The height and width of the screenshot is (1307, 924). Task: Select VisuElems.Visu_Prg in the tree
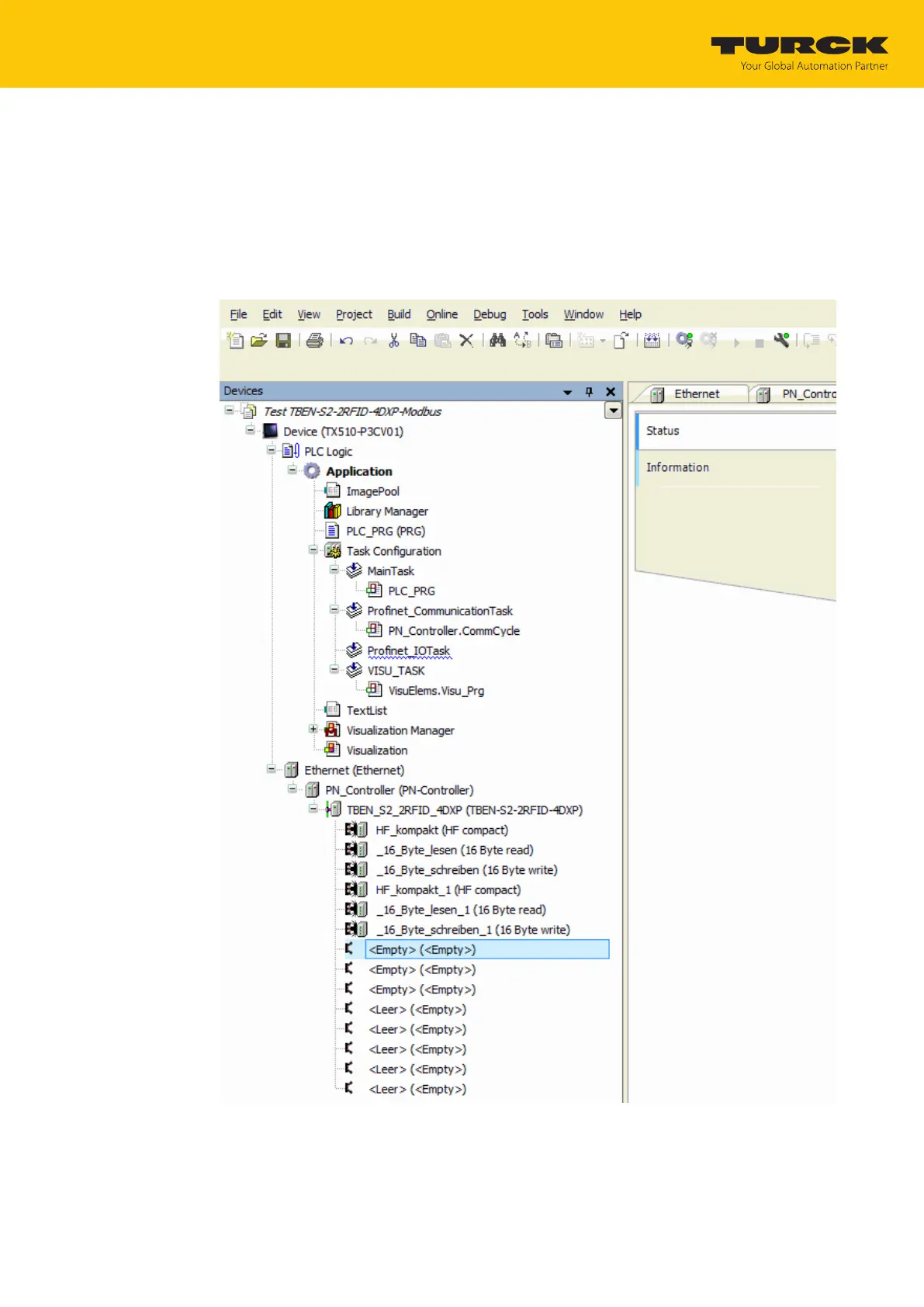[x=436, y=691]
